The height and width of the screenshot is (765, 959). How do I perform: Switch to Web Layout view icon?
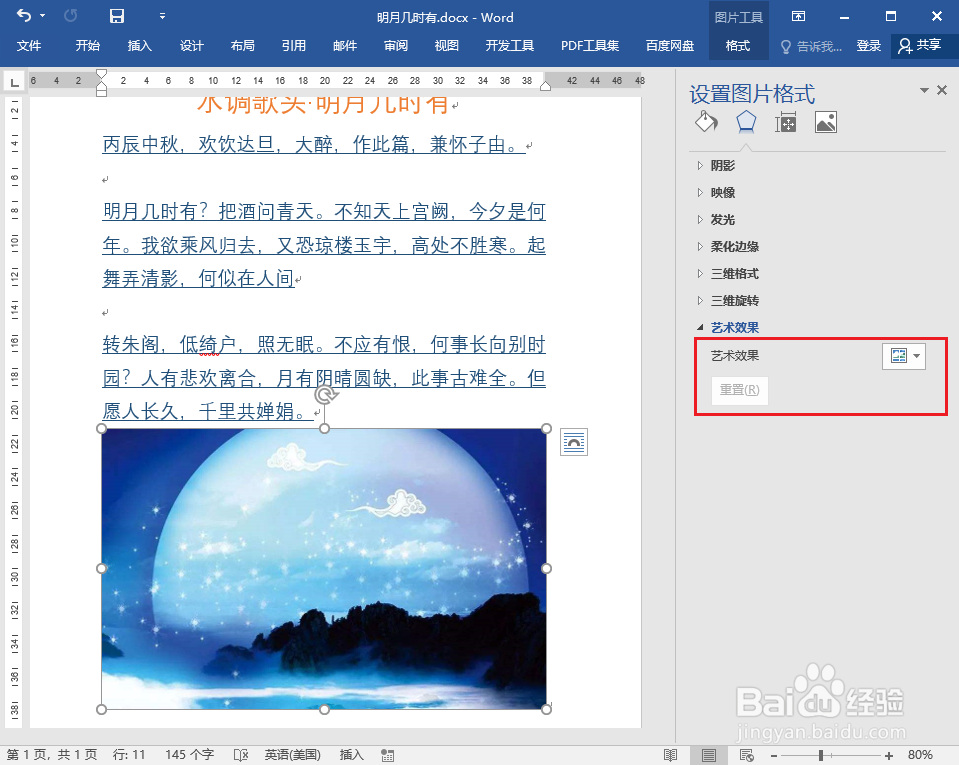click(746, 755)
